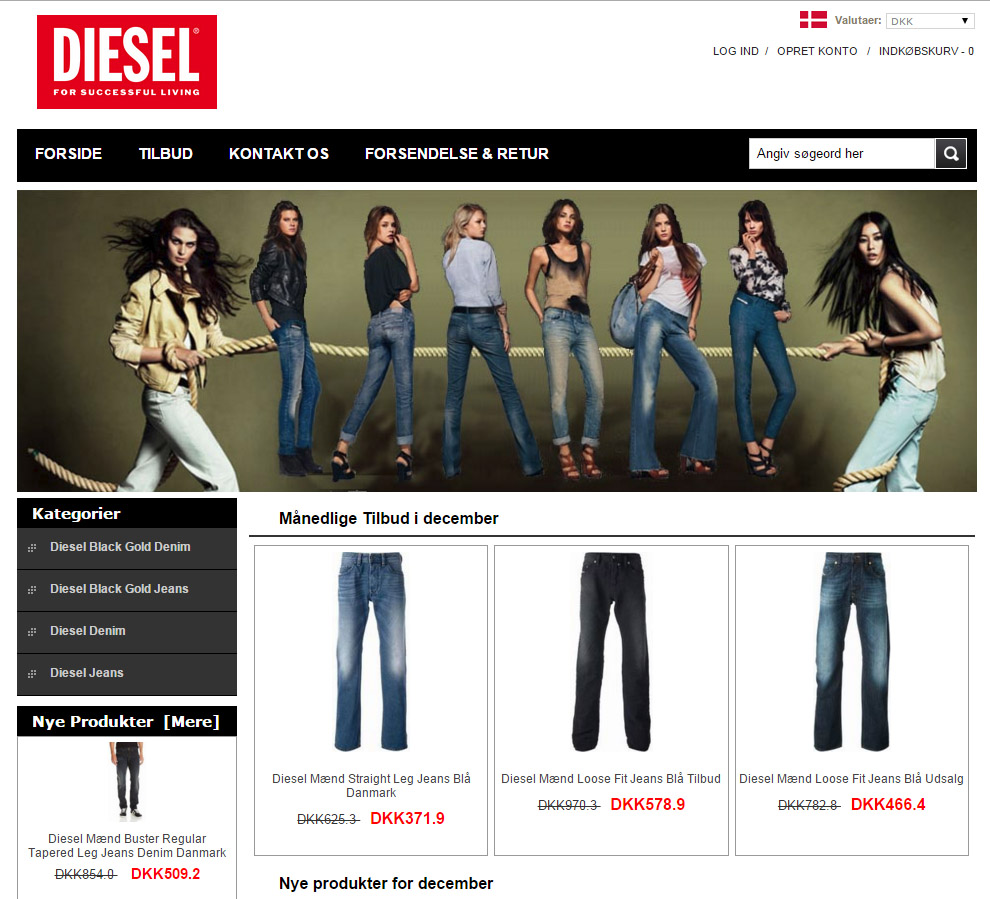Click the crossed-out DKK854.0 price

[x=86, y=874]
